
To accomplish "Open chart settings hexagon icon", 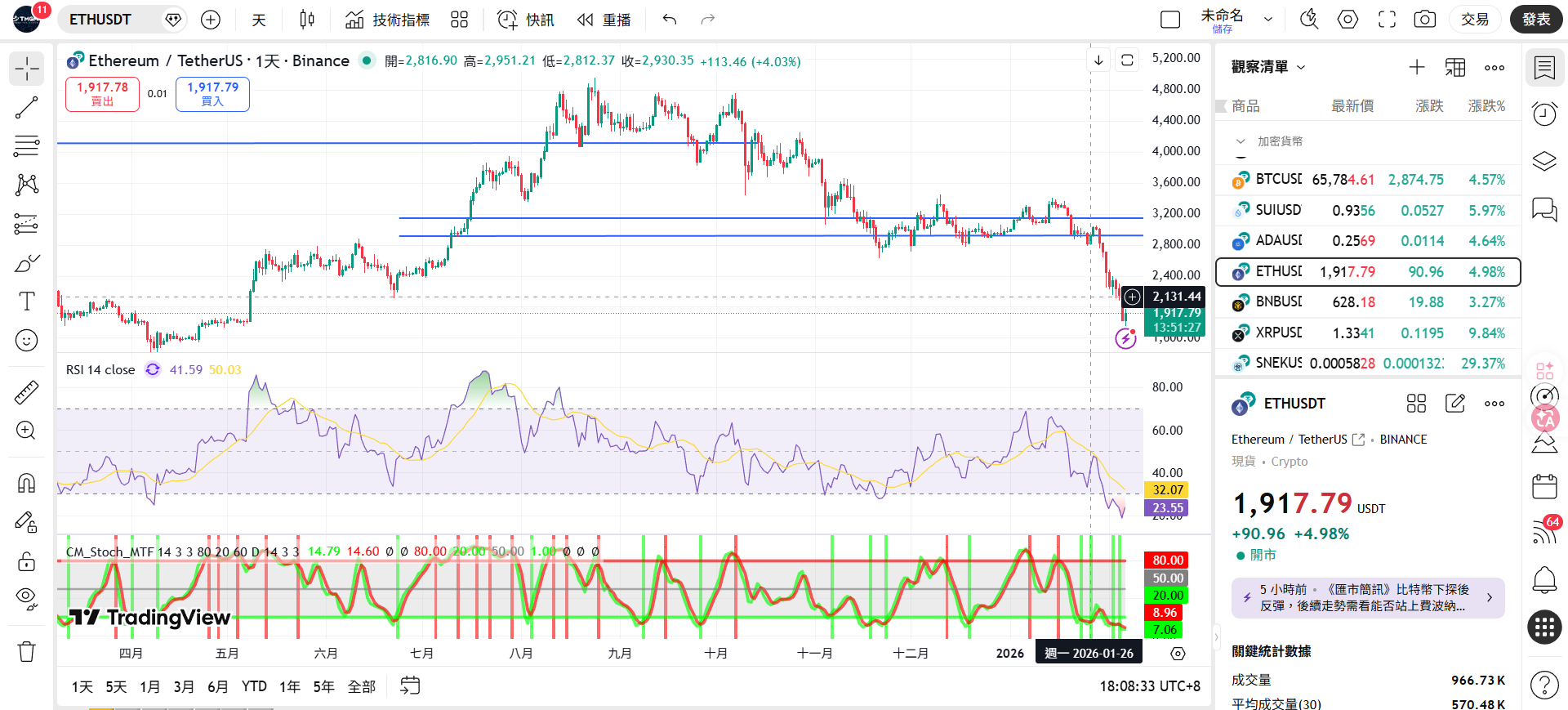I will 1347,20.
